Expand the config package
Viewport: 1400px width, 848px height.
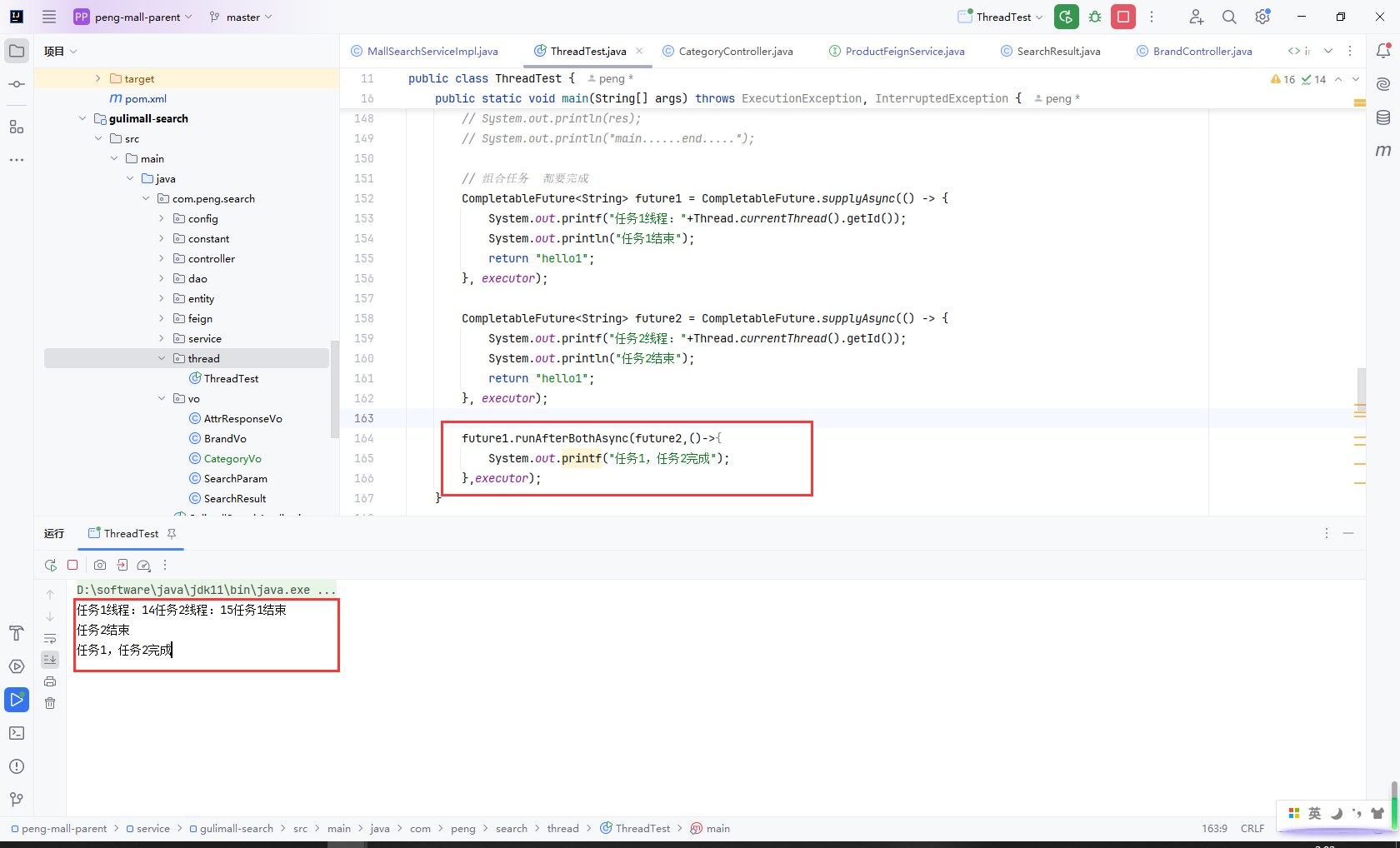[162, 218]
